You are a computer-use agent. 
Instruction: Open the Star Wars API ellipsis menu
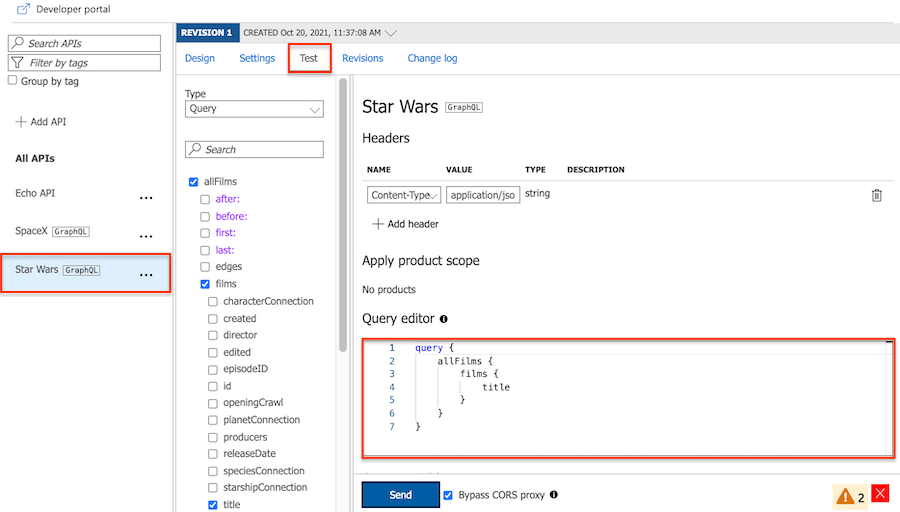(x=146, y=275)
